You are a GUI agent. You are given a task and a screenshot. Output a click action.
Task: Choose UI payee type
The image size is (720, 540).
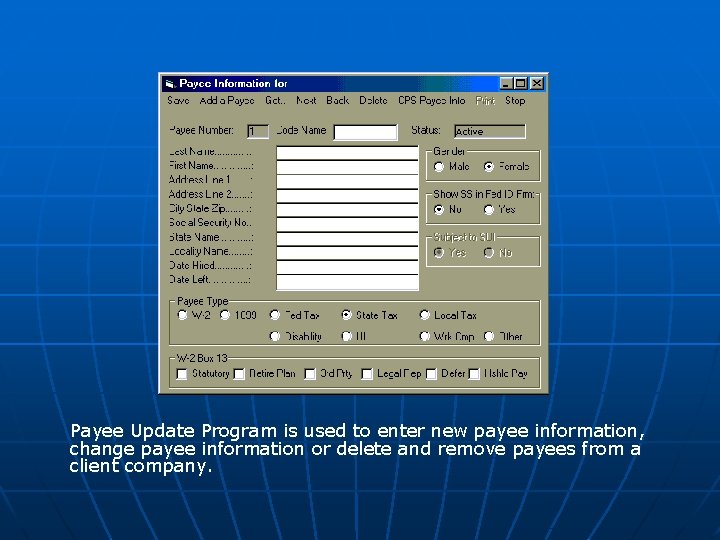tap(347, 336)
